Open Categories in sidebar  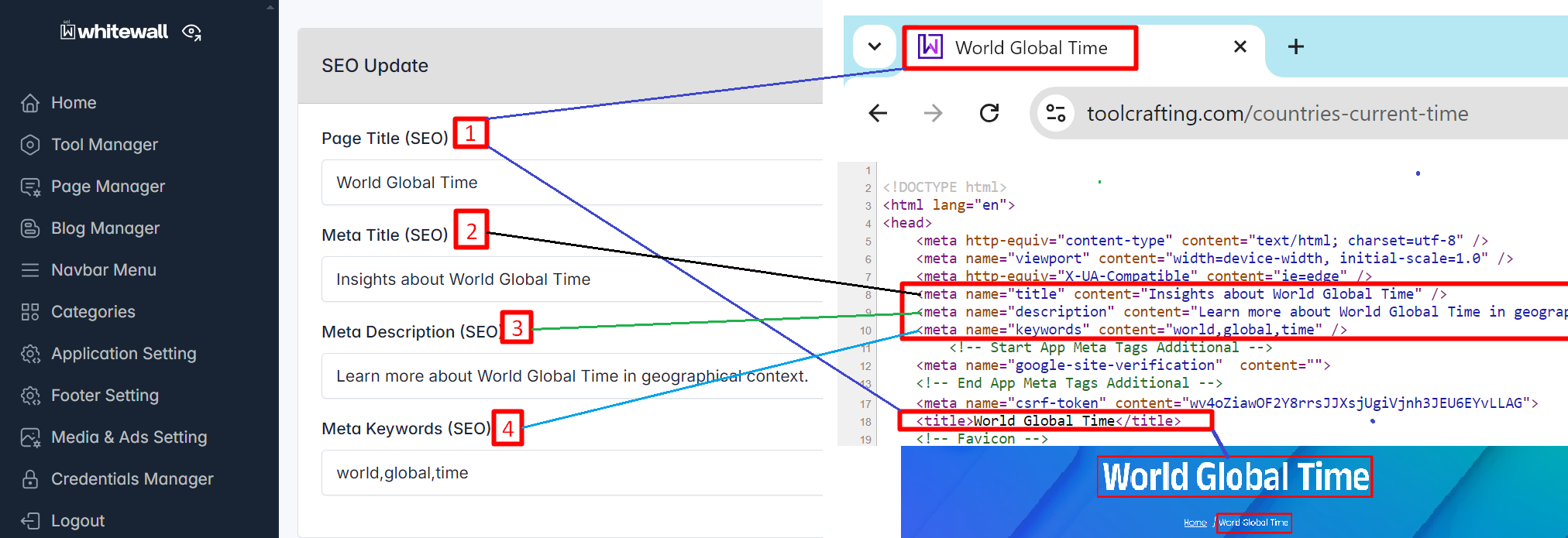93,312
